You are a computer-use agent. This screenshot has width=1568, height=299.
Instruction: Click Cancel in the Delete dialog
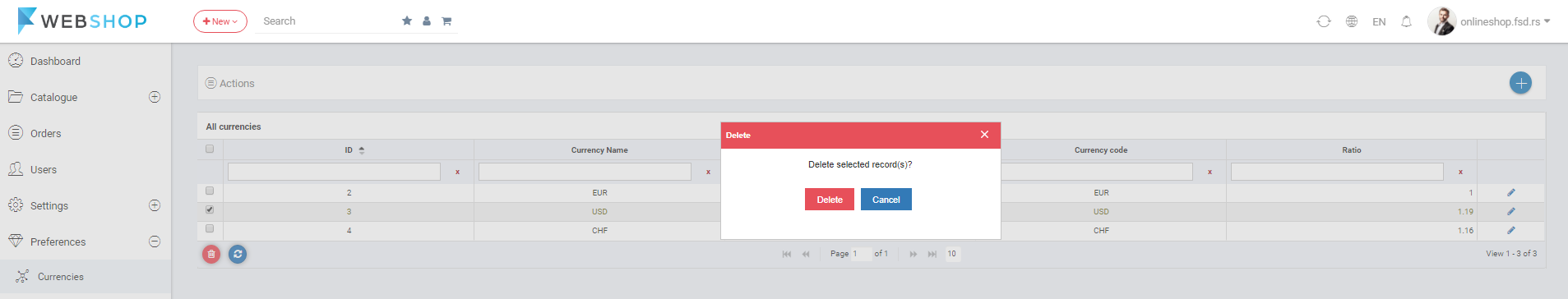pyautogui.click(x=886, y=200)
